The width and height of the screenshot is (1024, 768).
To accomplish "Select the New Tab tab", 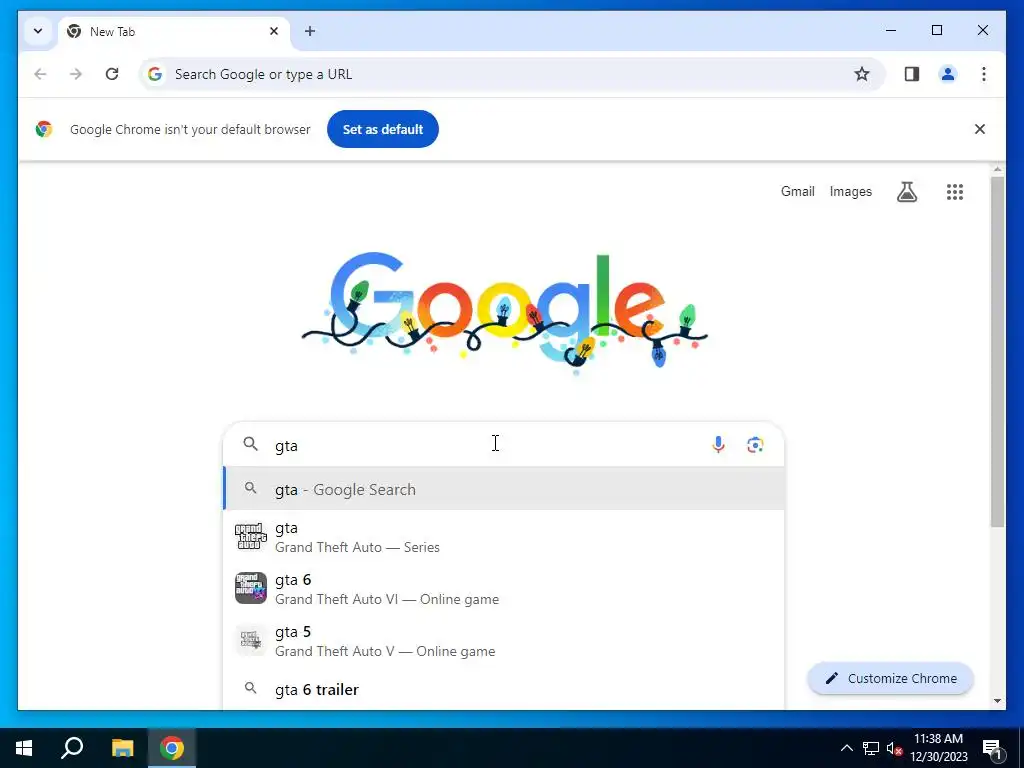I will click(175, 31).
